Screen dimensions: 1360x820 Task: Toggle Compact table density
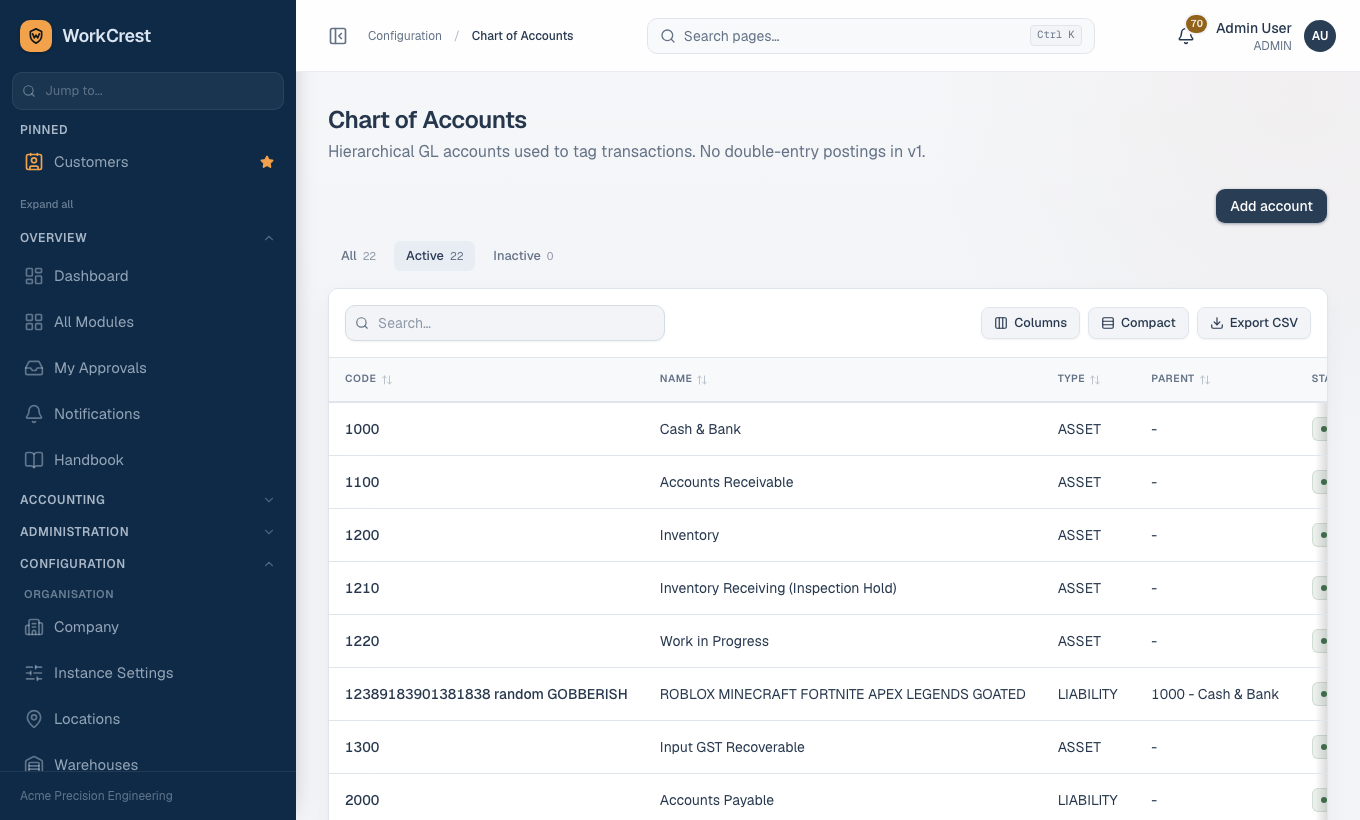pyautogui.click(x=1138, y=323)
